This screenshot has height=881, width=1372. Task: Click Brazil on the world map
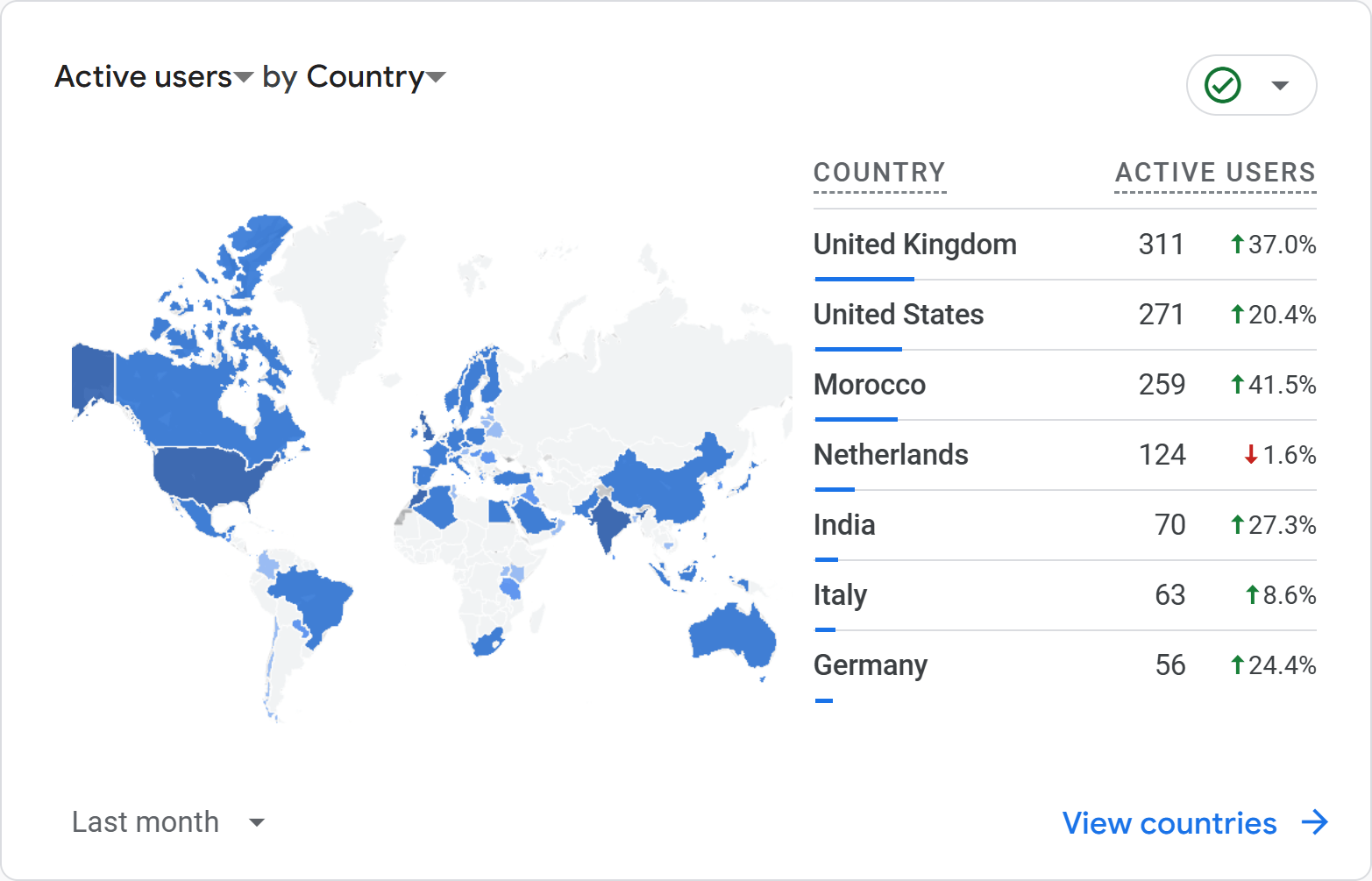[314, 600]
